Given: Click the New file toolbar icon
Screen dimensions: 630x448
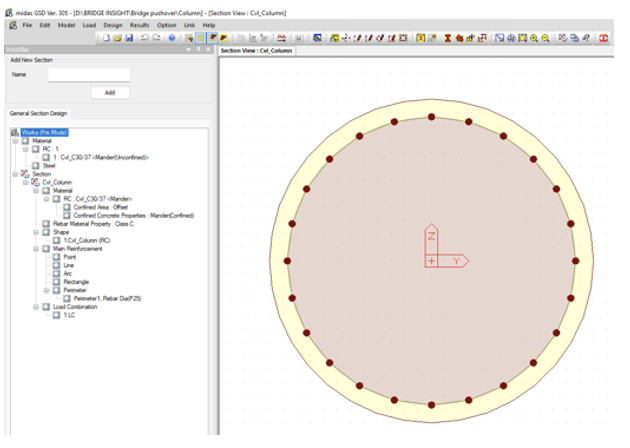Looking at the screenshot, I should [x=106, y=37].
